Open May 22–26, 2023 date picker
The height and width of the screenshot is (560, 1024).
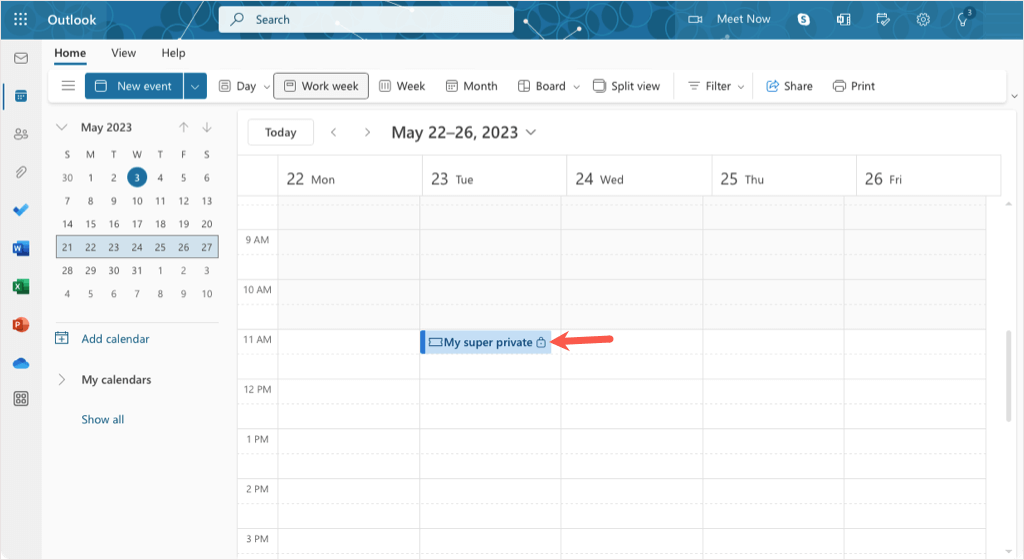tap(464, 132)
